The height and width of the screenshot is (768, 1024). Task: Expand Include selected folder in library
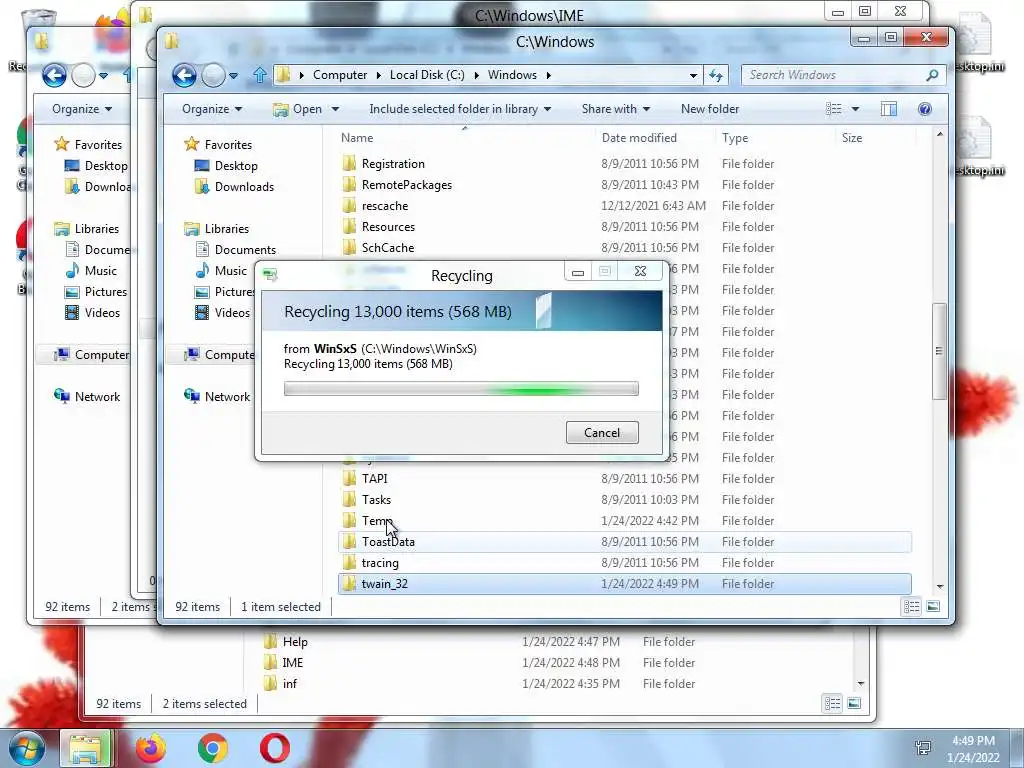tap(460, 109)
